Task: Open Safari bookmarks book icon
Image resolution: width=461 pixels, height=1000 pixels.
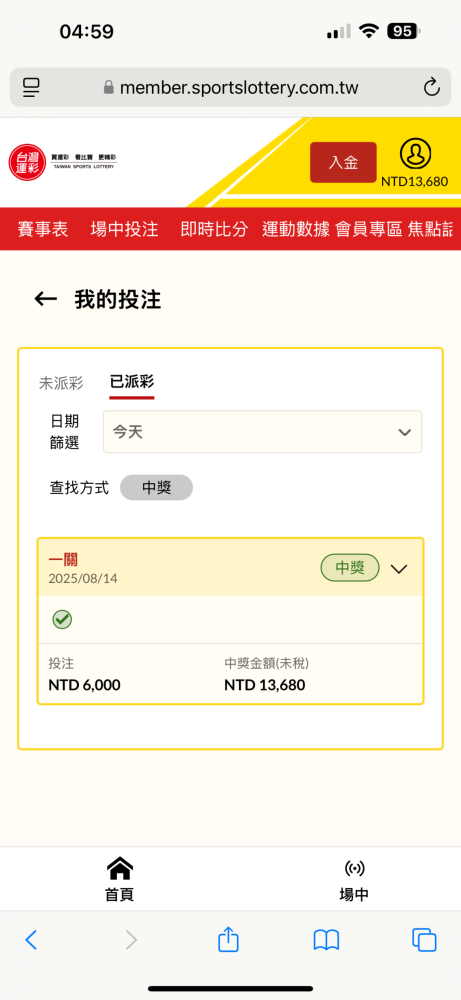Action: coord(326,940)
